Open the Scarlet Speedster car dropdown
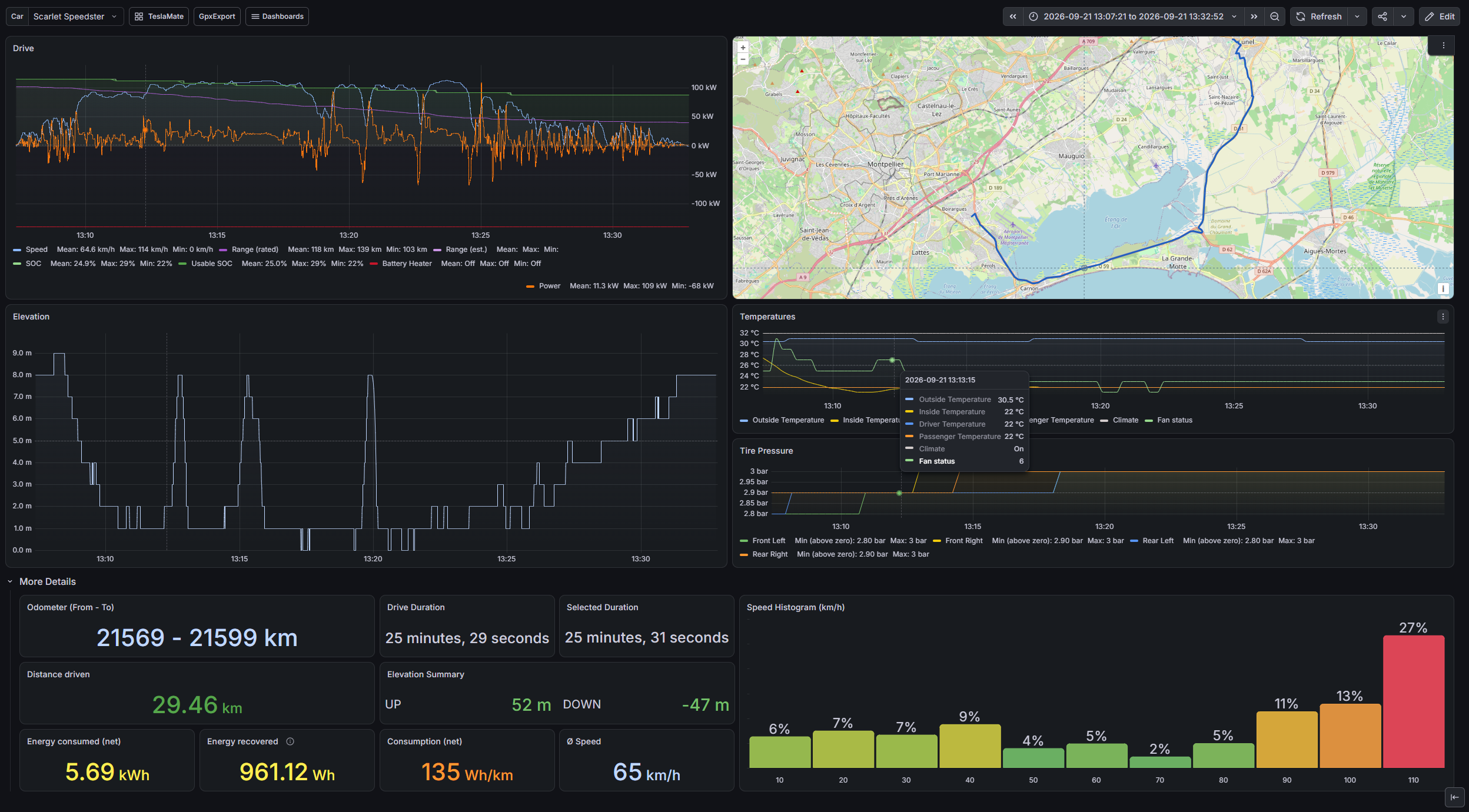This screenshot has width=1469, height=812. [x=75, y=16]
